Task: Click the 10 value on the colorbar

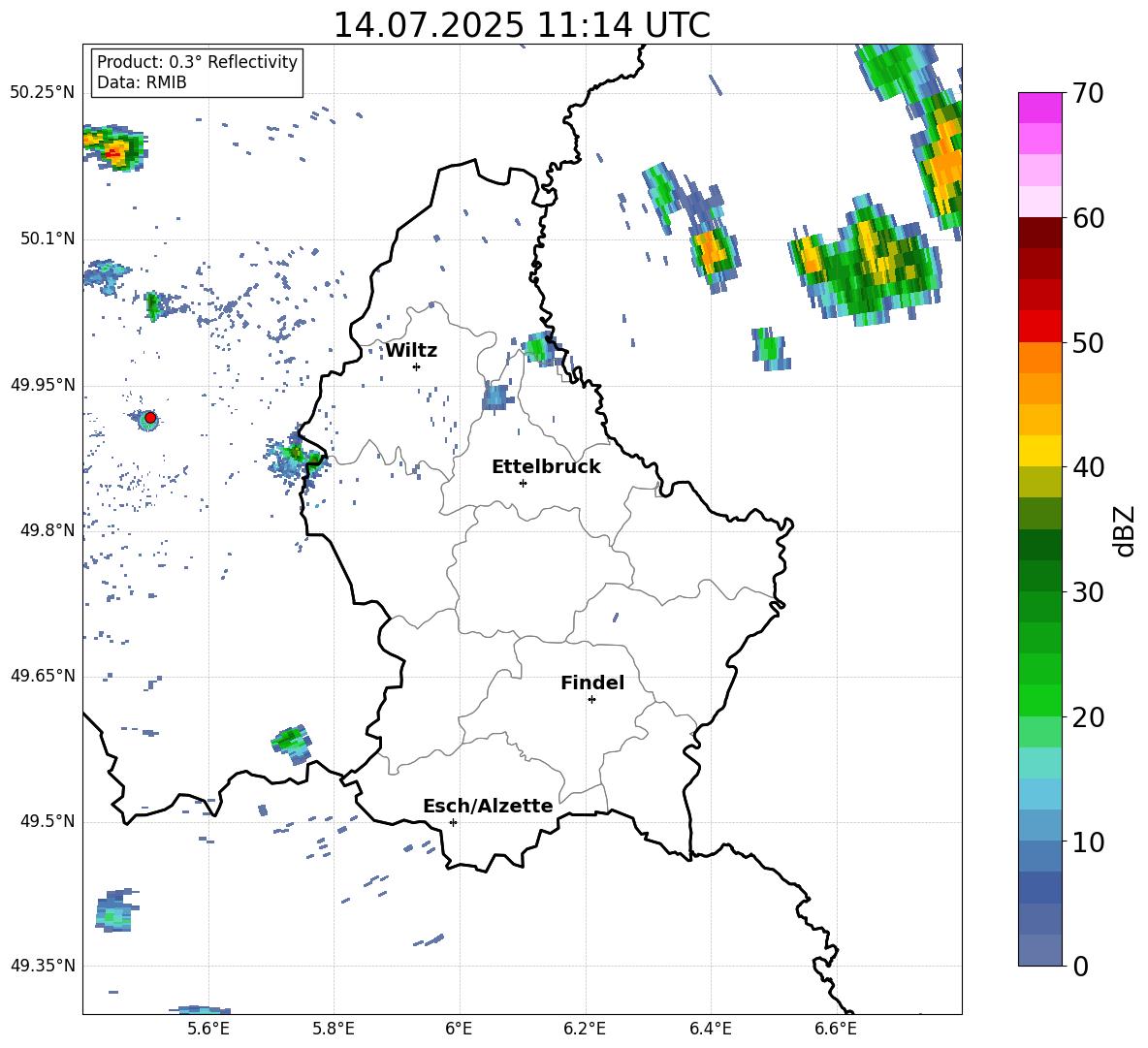Action: click(x=1088, y=842)
